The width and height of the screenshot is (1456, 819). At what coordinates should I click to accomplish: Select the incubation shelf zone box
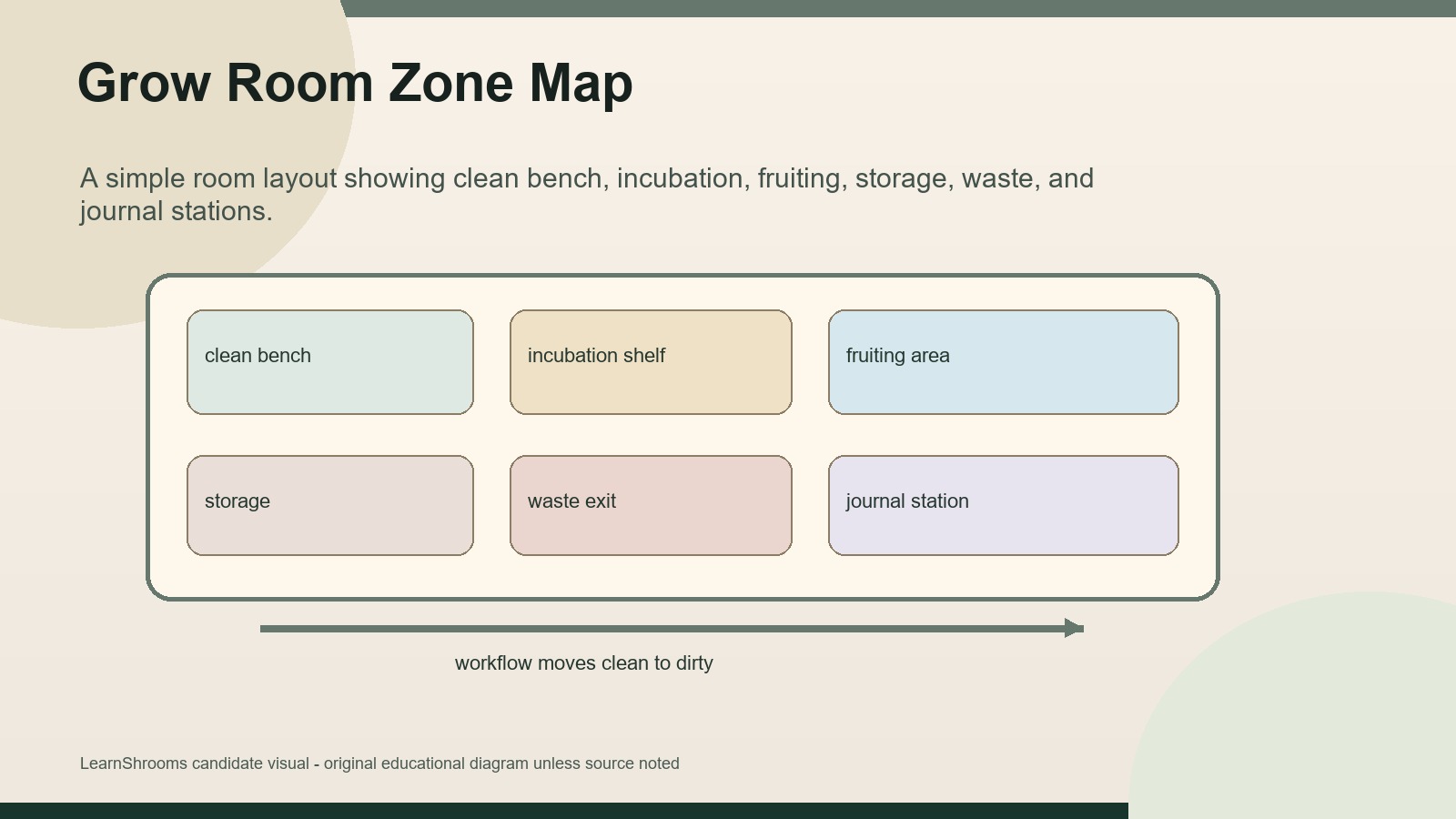[x=651, y=362]
